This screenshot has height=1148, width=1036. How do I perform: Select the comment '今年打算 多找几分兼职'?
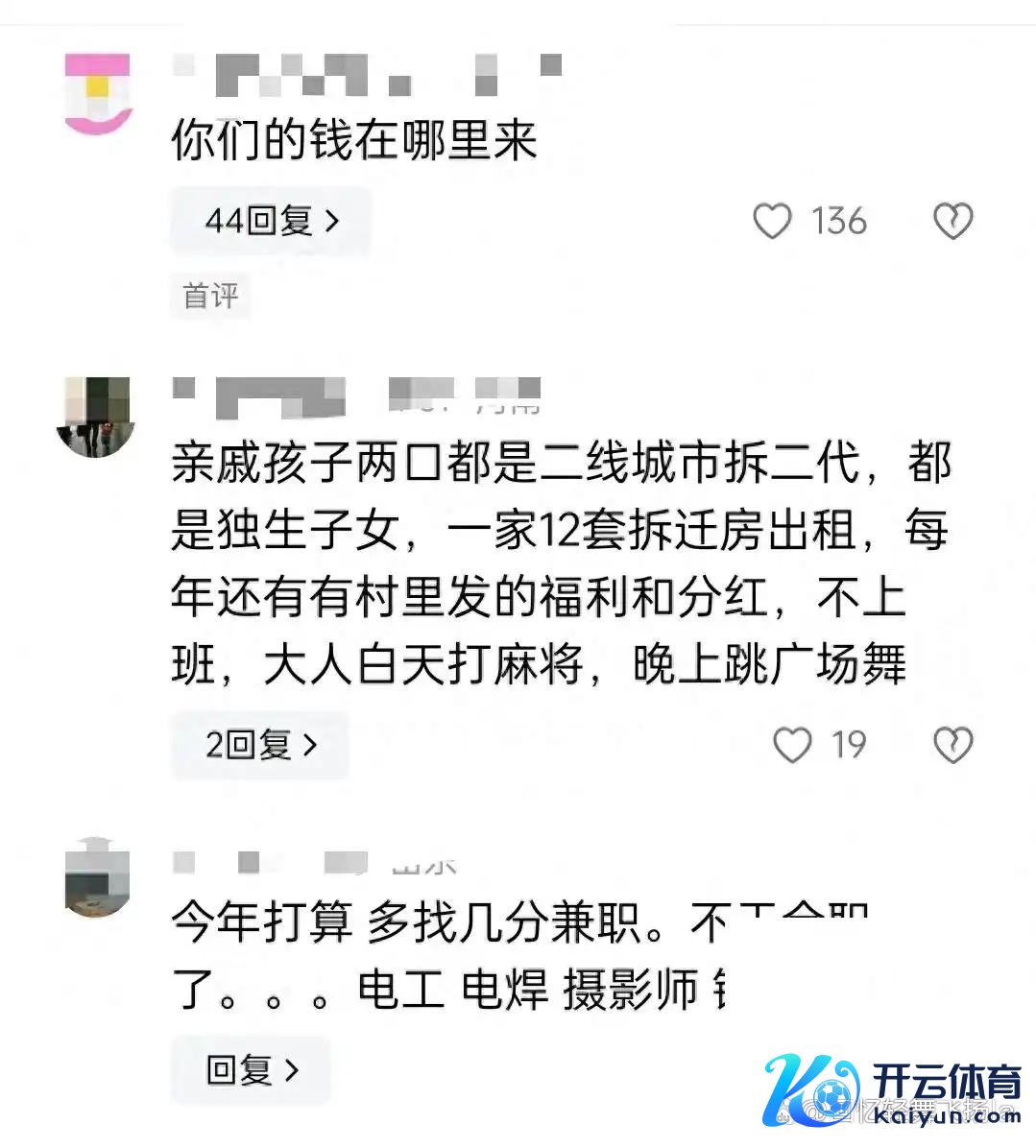[519, 955]
